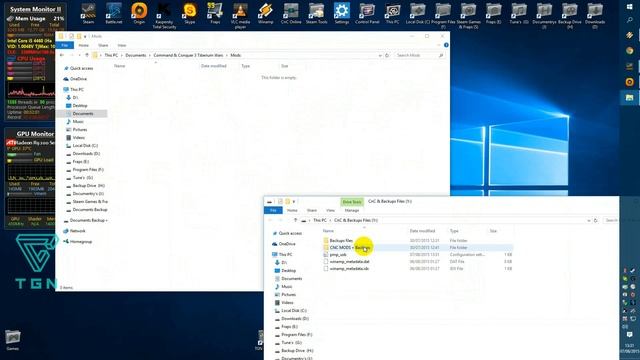Open Kaspersky Total Security shortcut

pos(164,16)
